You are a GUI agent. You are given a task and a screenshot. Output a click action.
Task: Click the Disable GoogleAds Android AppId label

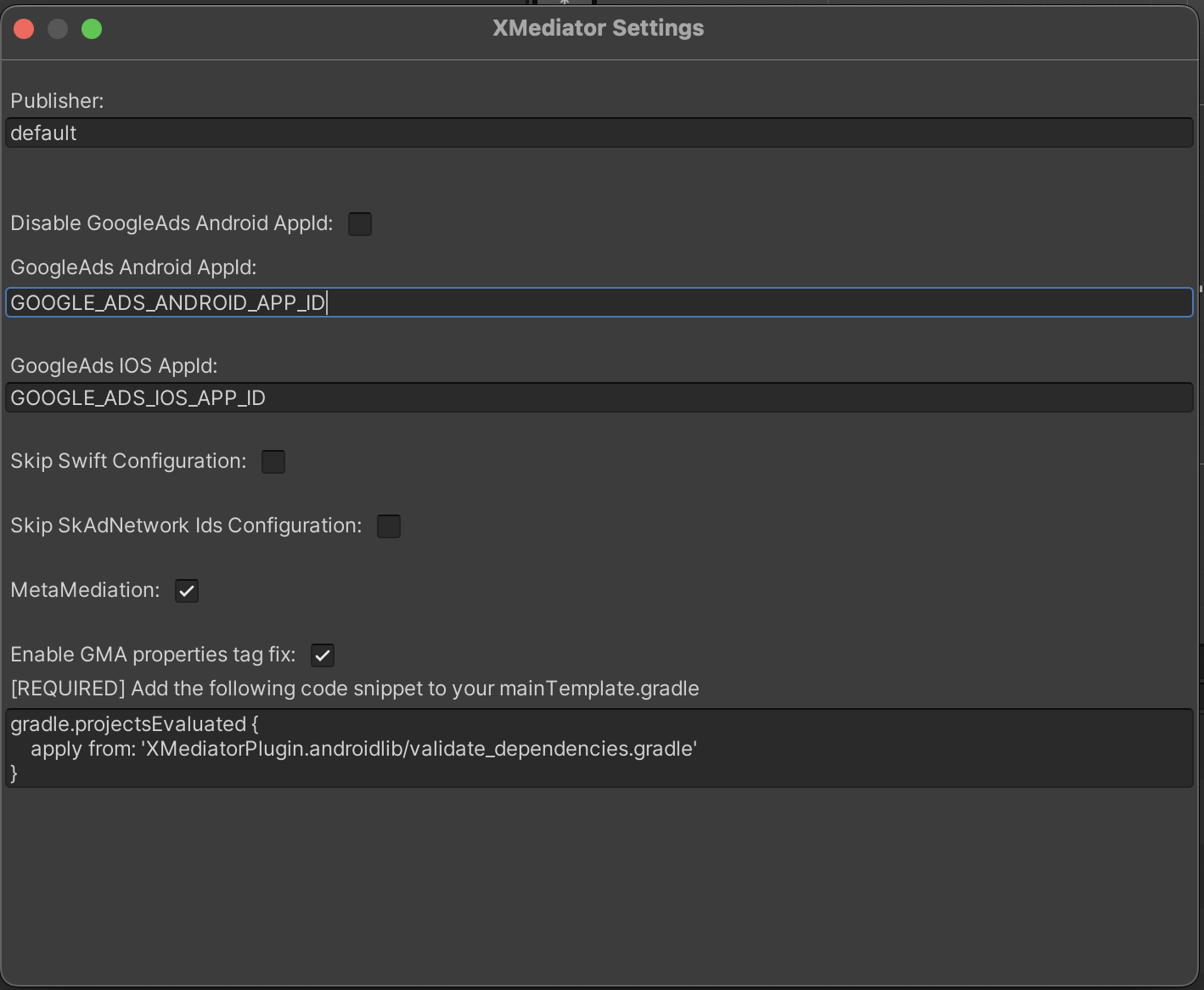click(172, 223)
